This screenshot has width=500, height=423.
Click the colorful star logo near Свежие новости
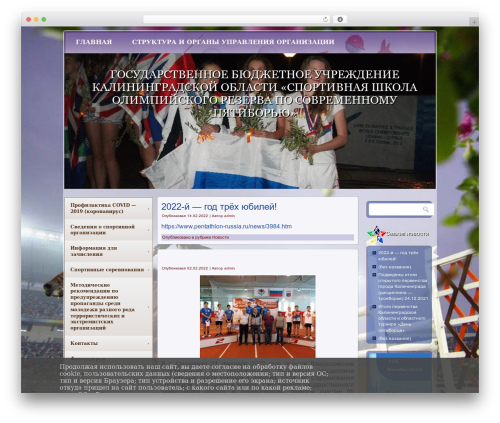click(x=376, y=235)
